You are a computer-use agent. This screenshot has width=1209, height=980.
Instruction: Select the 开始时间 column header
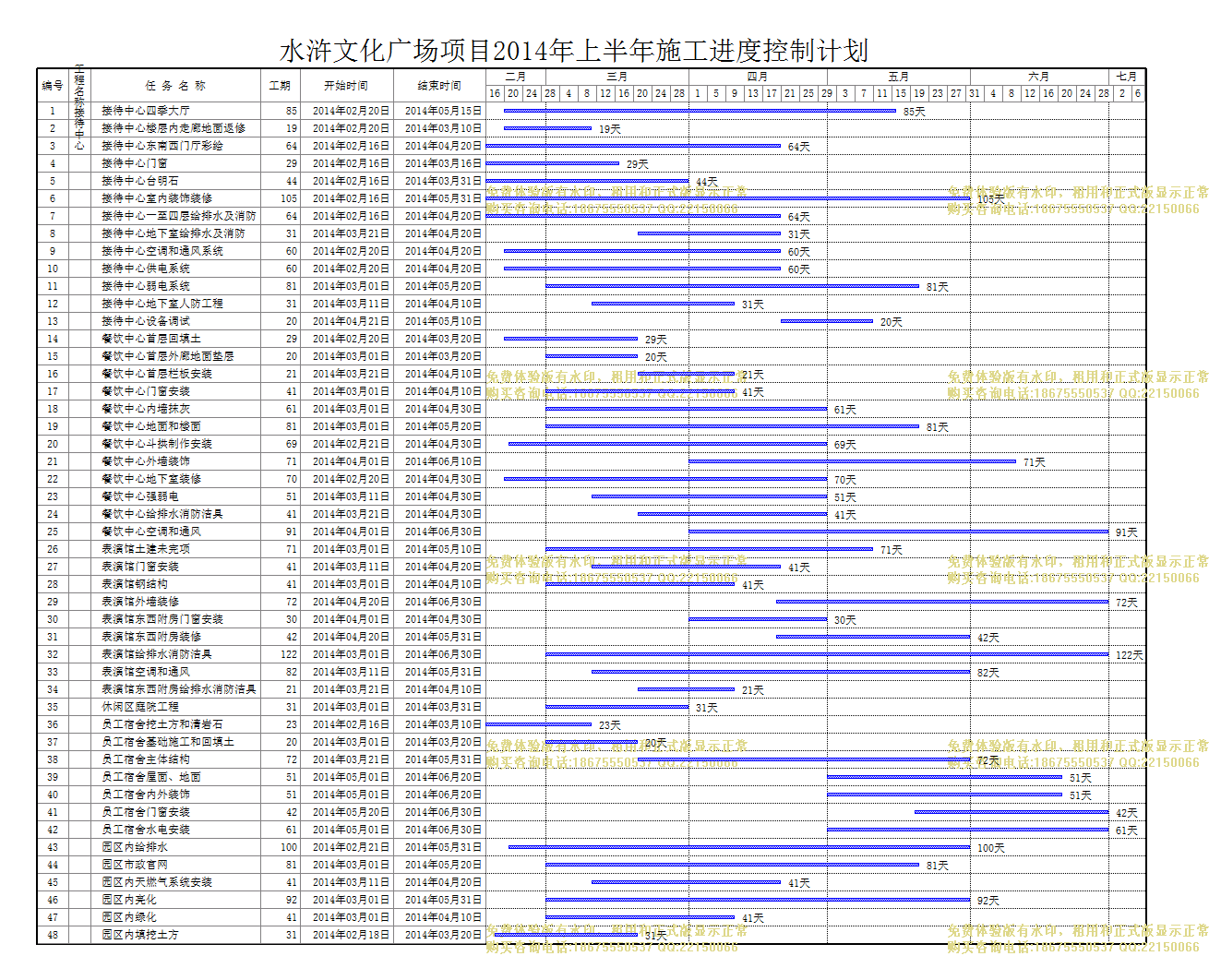pyautogui.click(x=346, y=85)
